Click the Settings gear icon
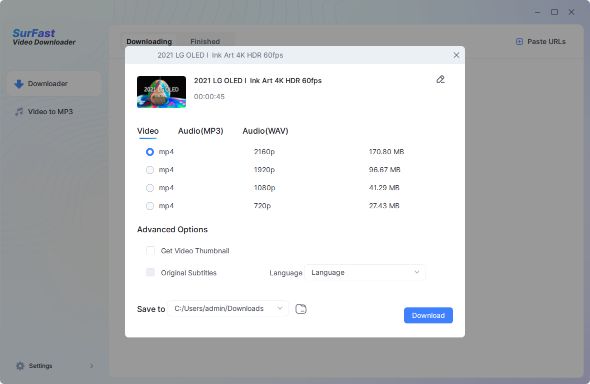Screen dimensions: 590x384 pos(20,366)
